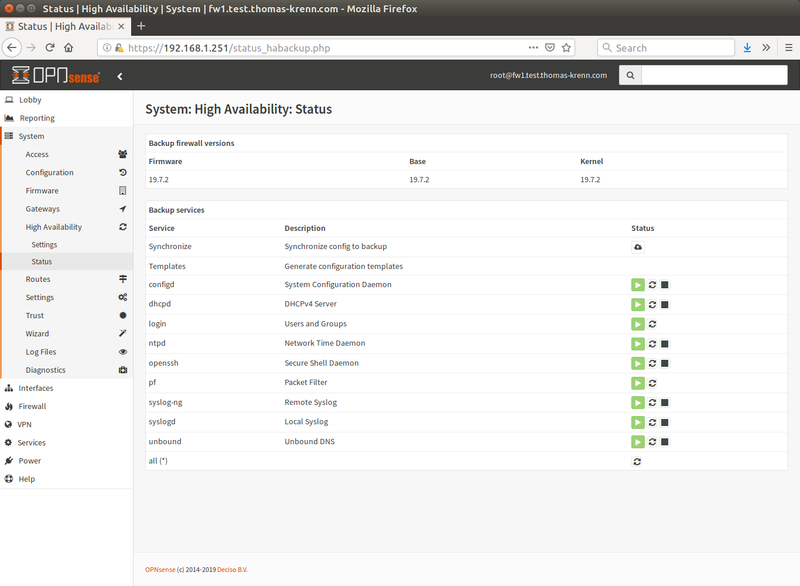Restart all services on backup
The width and height of the screenshot is (800, 586).
637,462
